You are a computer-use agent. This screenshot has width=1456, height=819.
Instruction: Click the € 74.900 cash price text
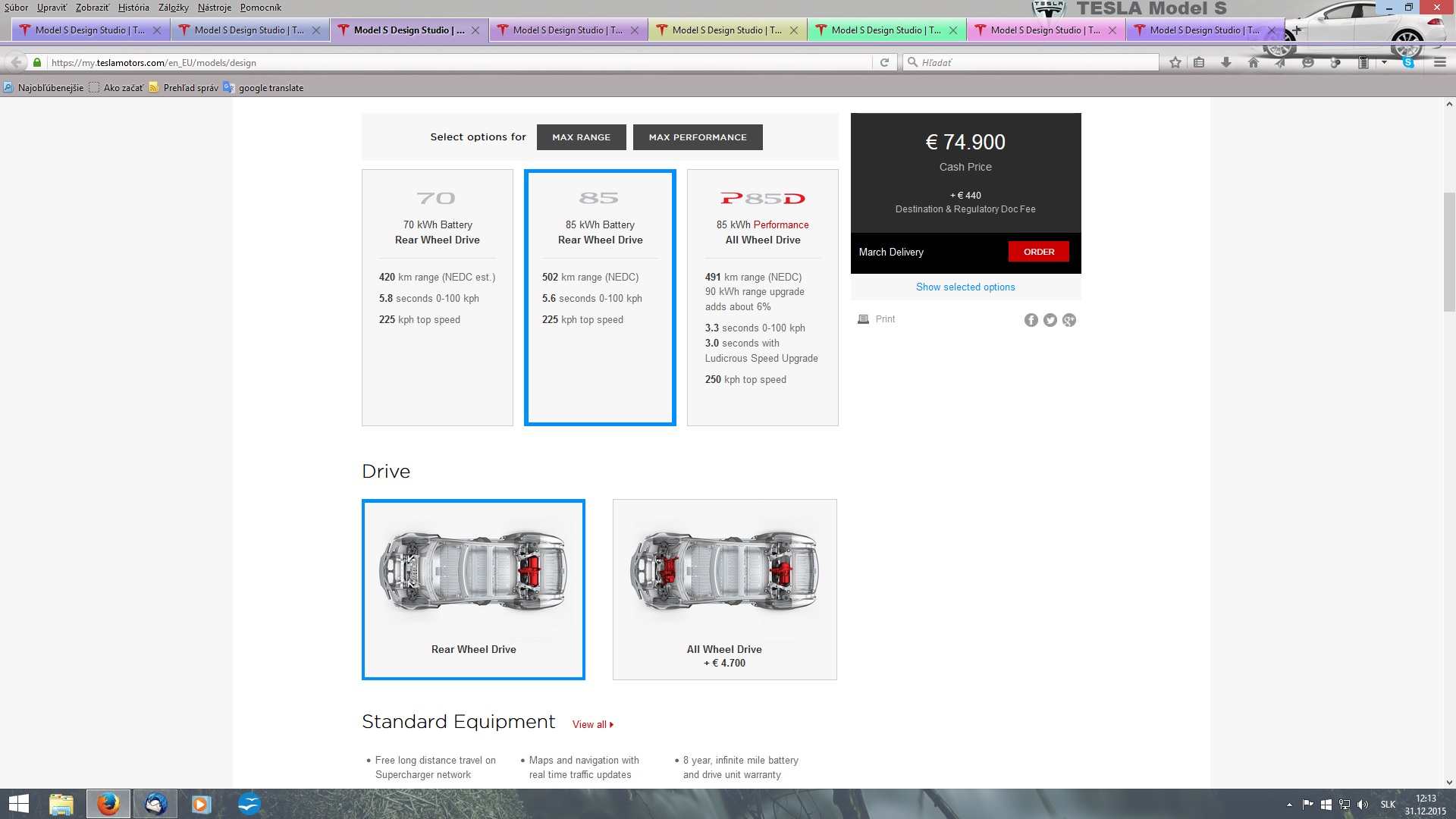tap(965, 142)
